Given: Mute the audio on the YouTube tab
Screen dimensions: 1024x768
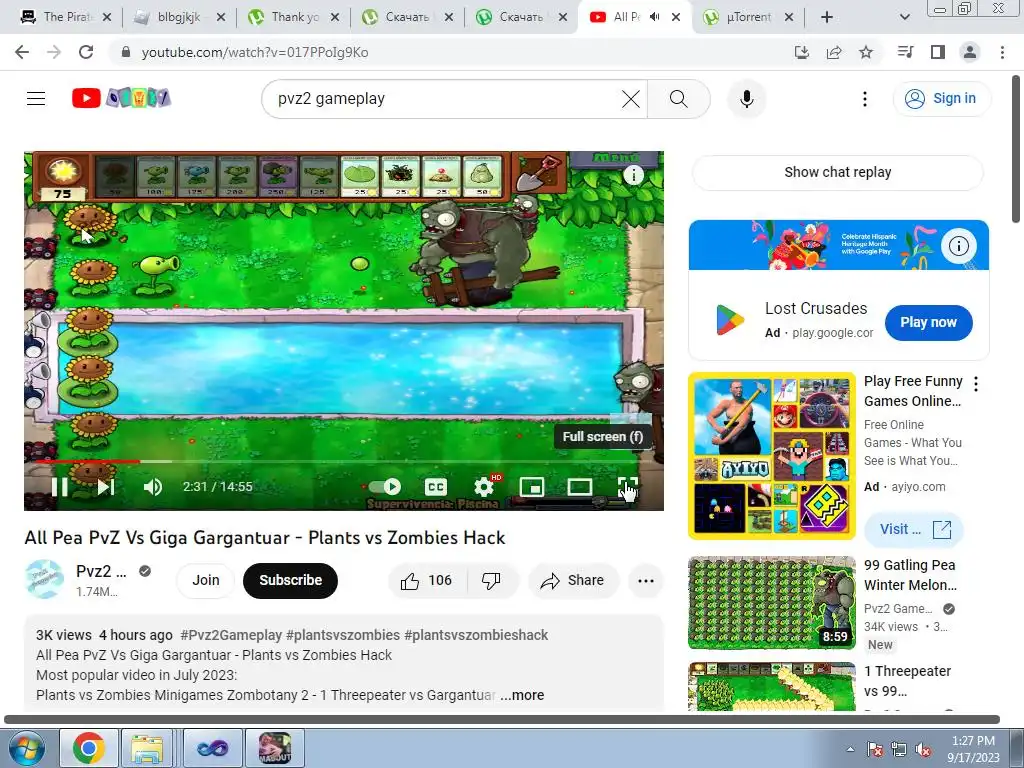Looking at the screenshot, I should click(x=654, y=17).
